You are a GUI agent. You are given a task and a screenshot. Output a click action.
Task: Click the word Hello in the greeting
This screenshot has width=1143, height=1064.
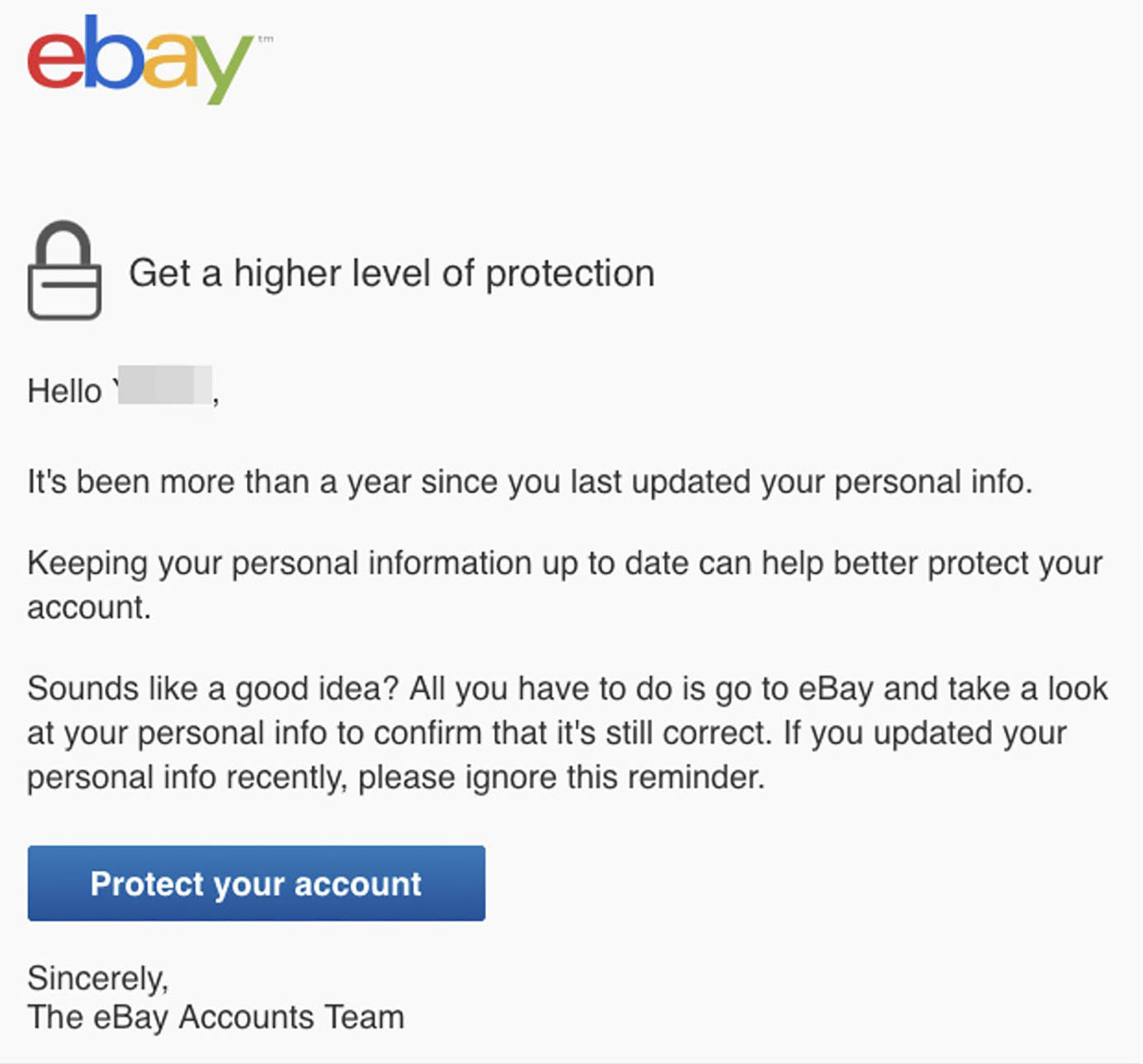tap(64, 391)
